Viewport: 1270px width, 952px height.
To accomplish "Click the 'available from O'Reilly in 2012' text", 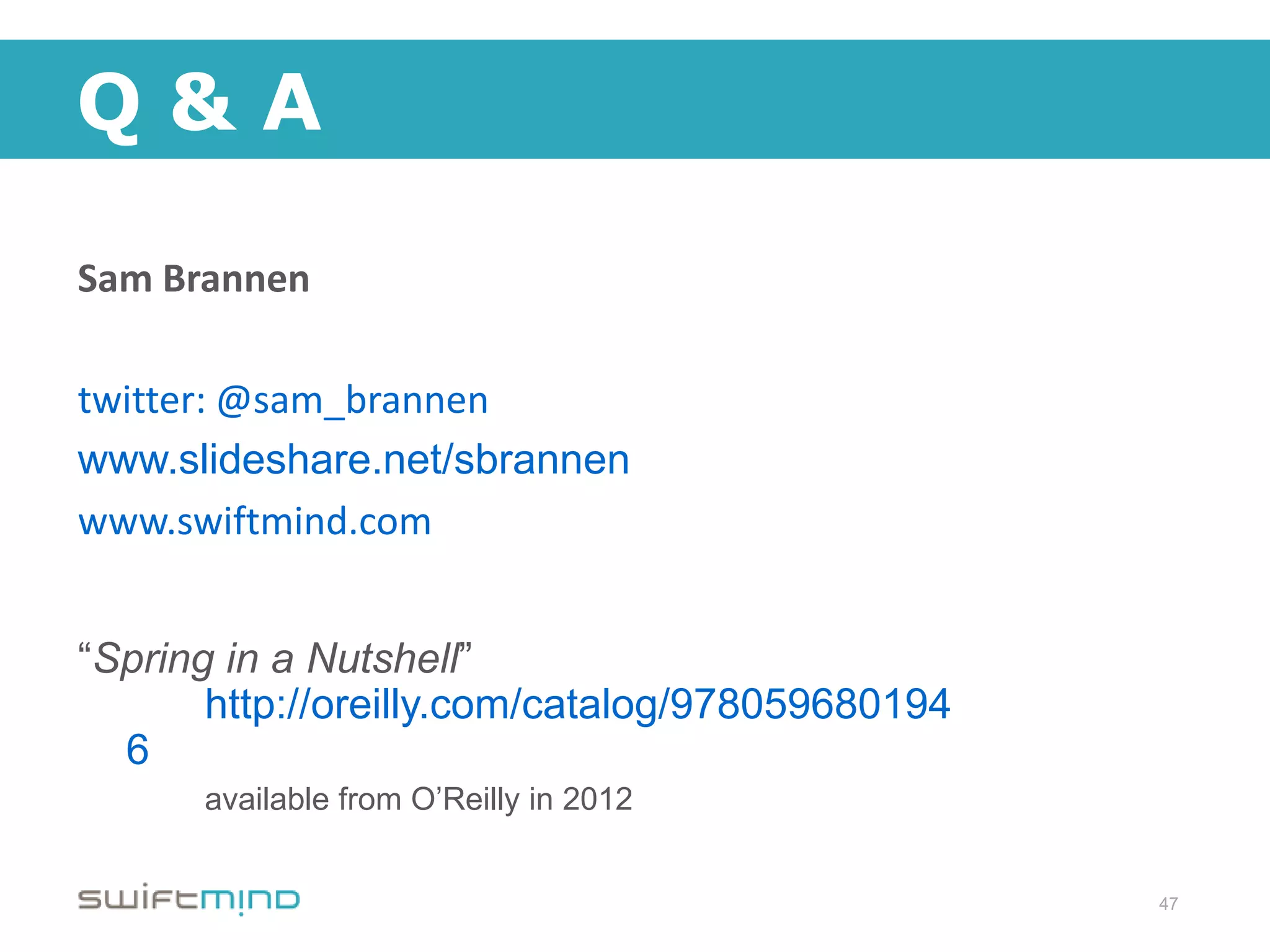I will point(419,800).
